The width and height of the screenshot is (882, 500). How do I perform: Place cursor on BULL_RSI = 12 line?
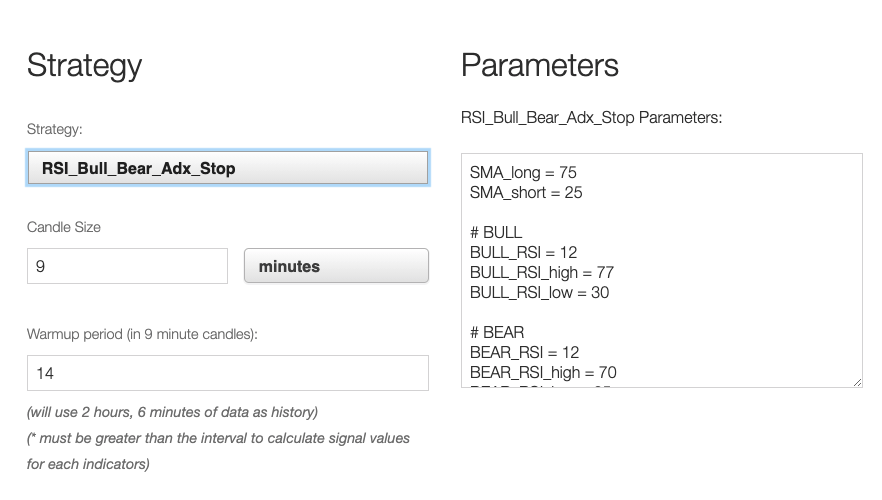click(523, 252)
